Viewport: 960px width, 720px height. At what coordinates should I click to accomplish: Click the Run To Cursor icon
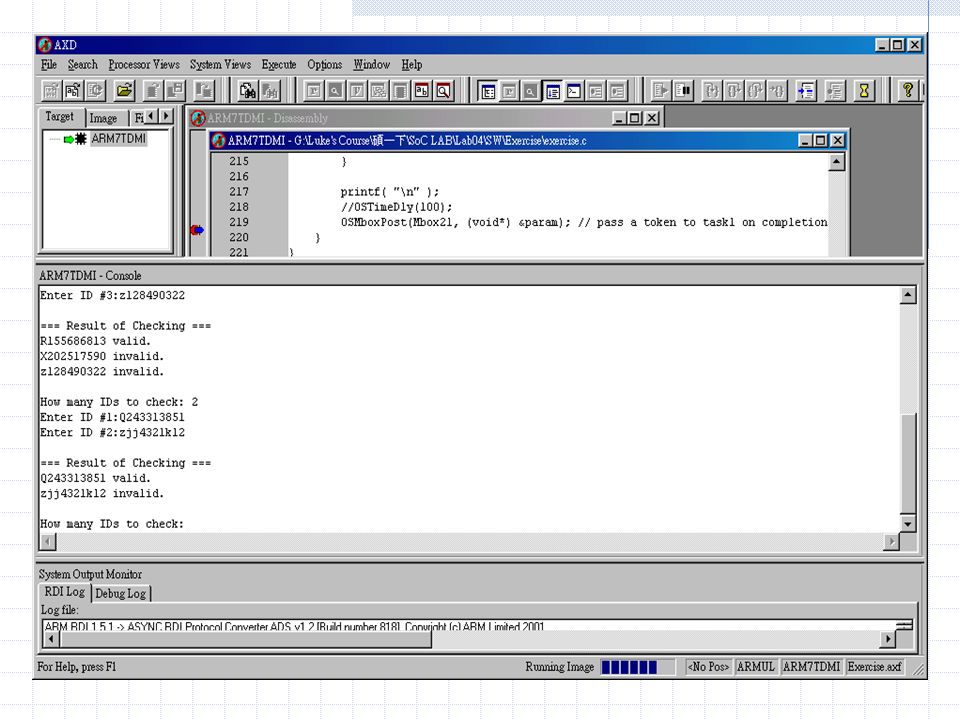(x=777, y=91)
